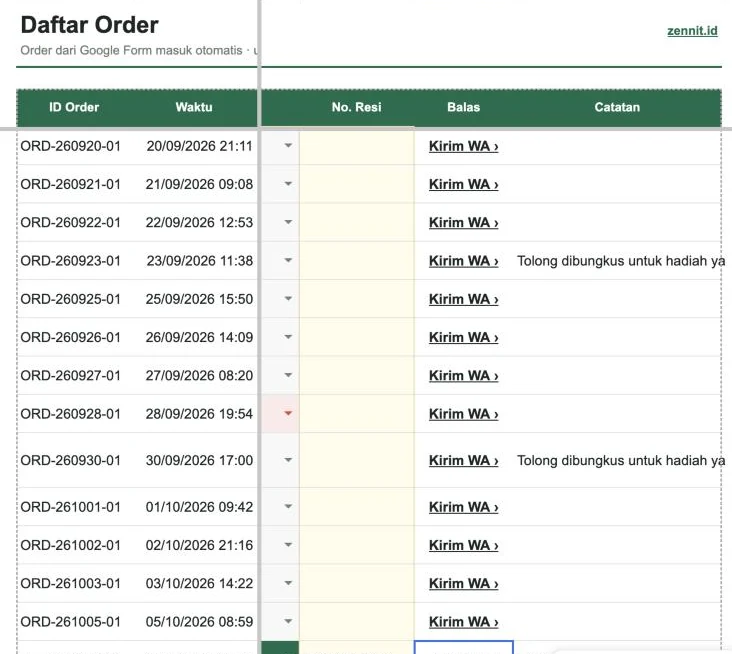Select the Daftar Order title cell
The image size is (732, 654).
(90, 25)
